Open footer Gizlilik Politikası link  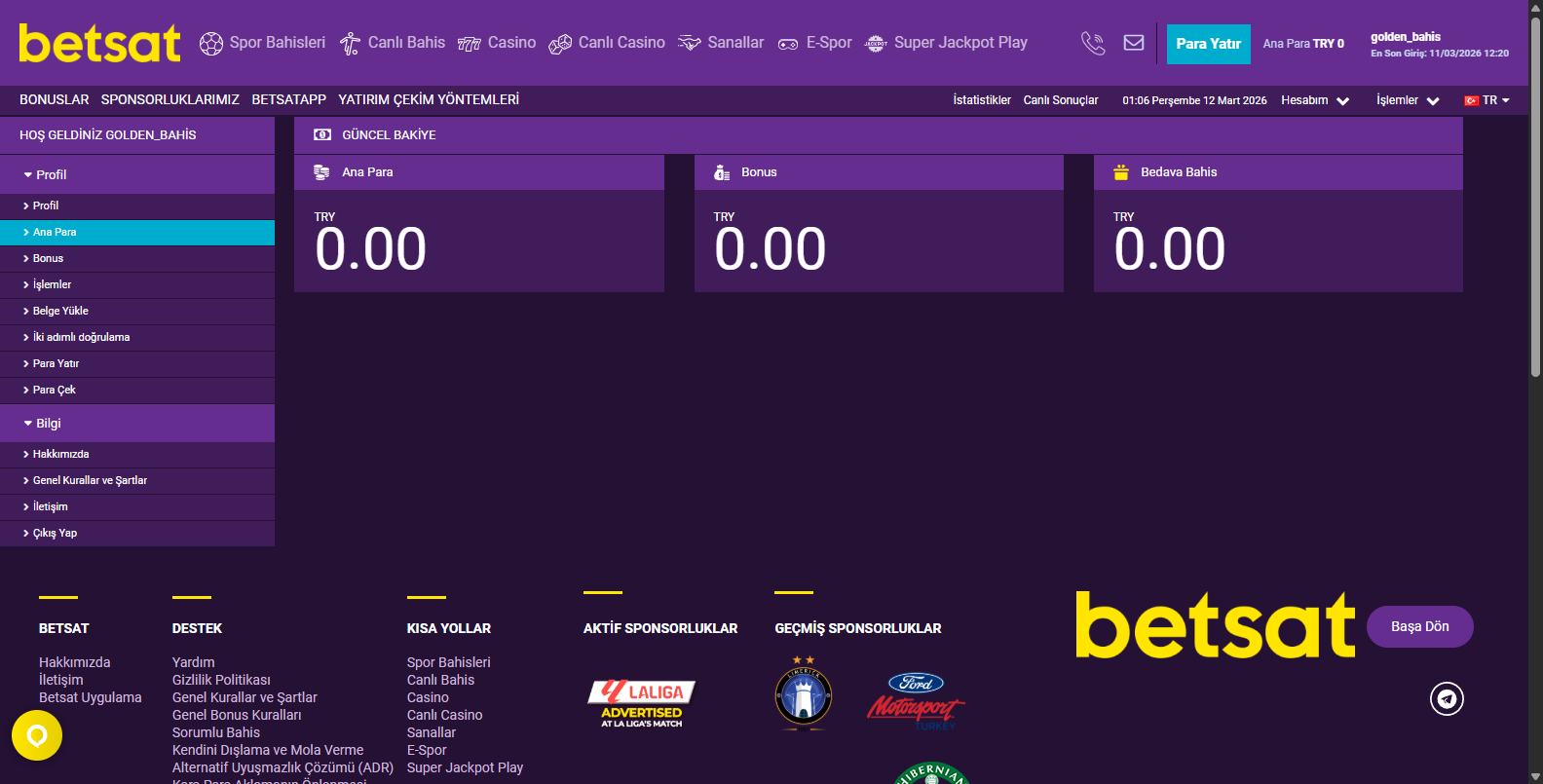coord(221,680)
